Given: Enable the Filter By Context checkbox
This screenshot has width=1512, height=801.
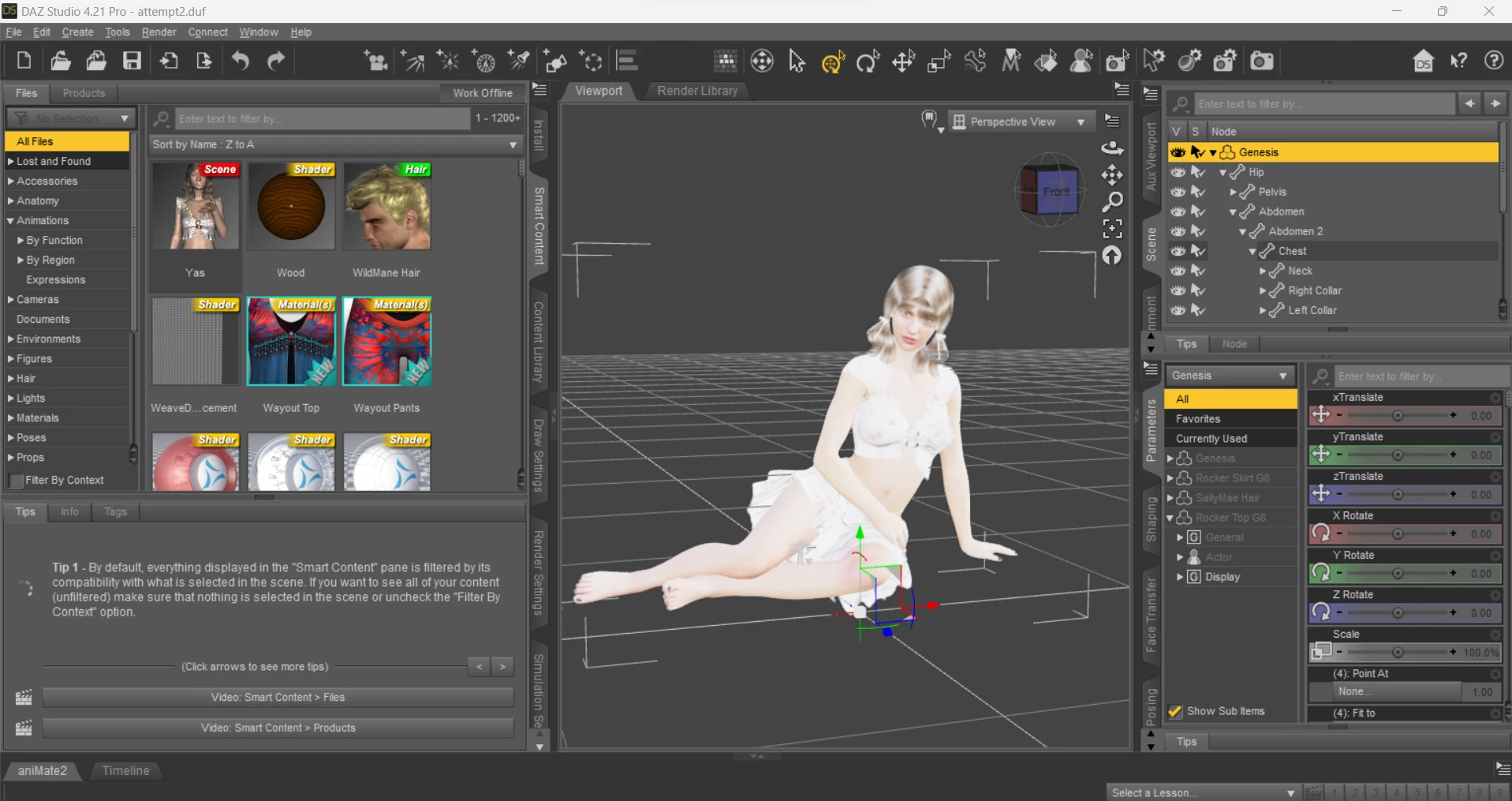Looking at the screenshot, I should (x=15, y=481).
